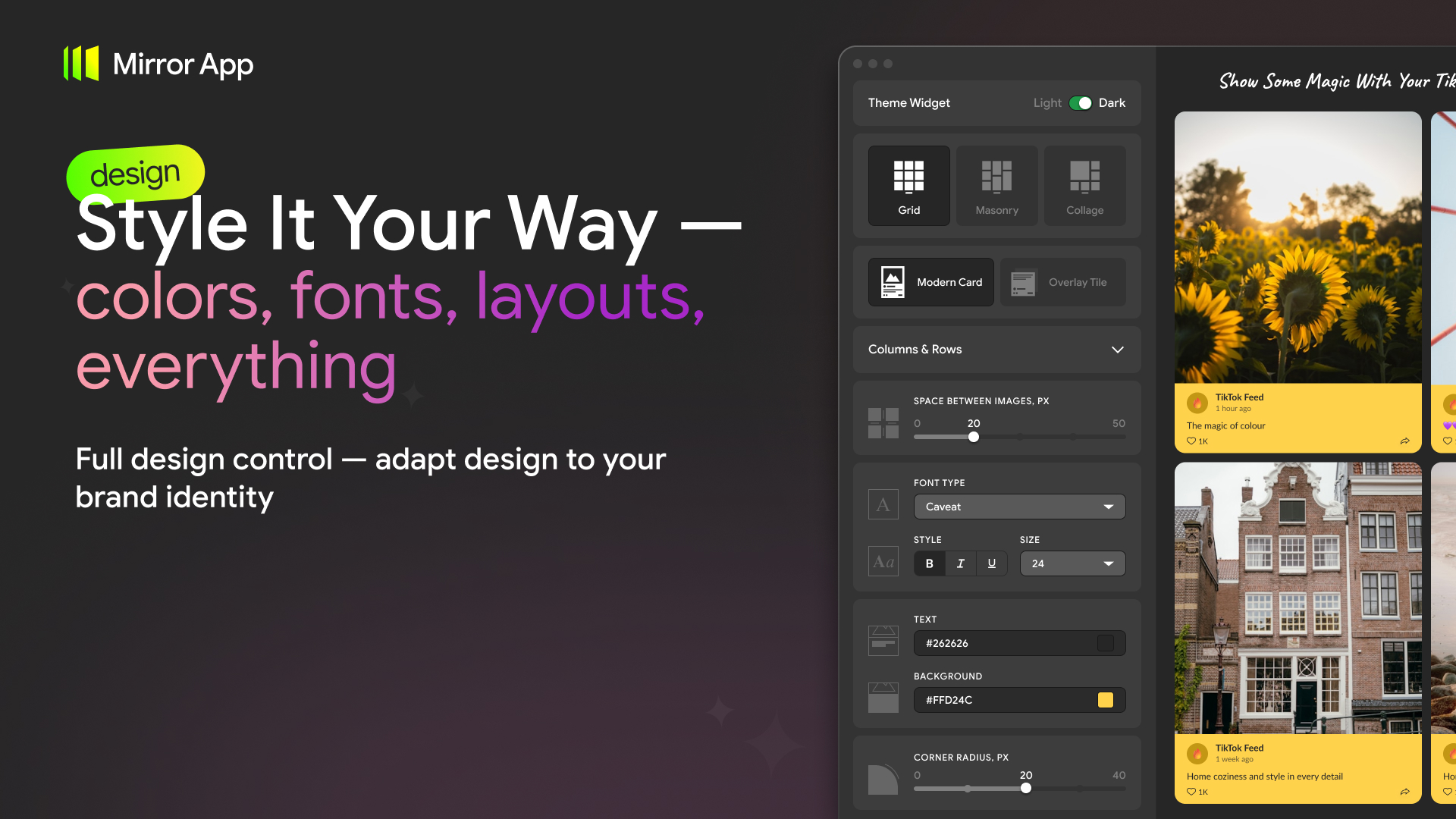Viewport: 1456px width, 819px height.
Task: Click the share arrow on the sunflower post
Action: (x=1405, y=441)
